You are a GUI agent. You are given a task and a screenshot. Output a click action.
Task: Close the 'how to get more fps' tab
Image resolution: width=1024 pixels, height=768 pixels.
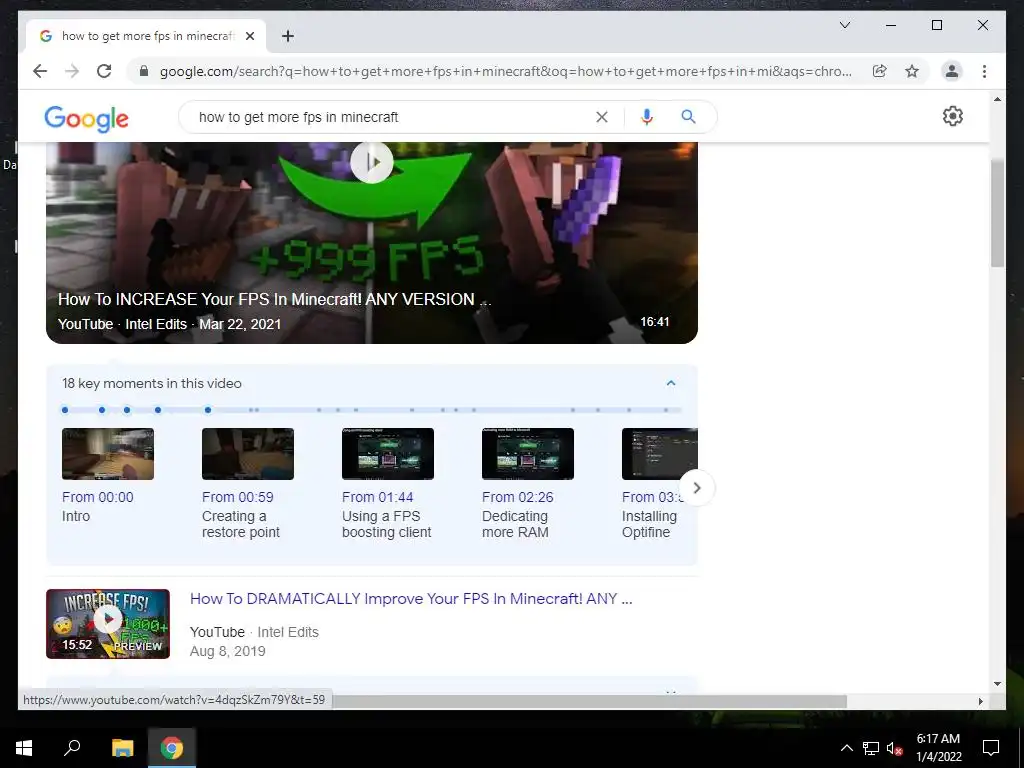tap(249, 36)
